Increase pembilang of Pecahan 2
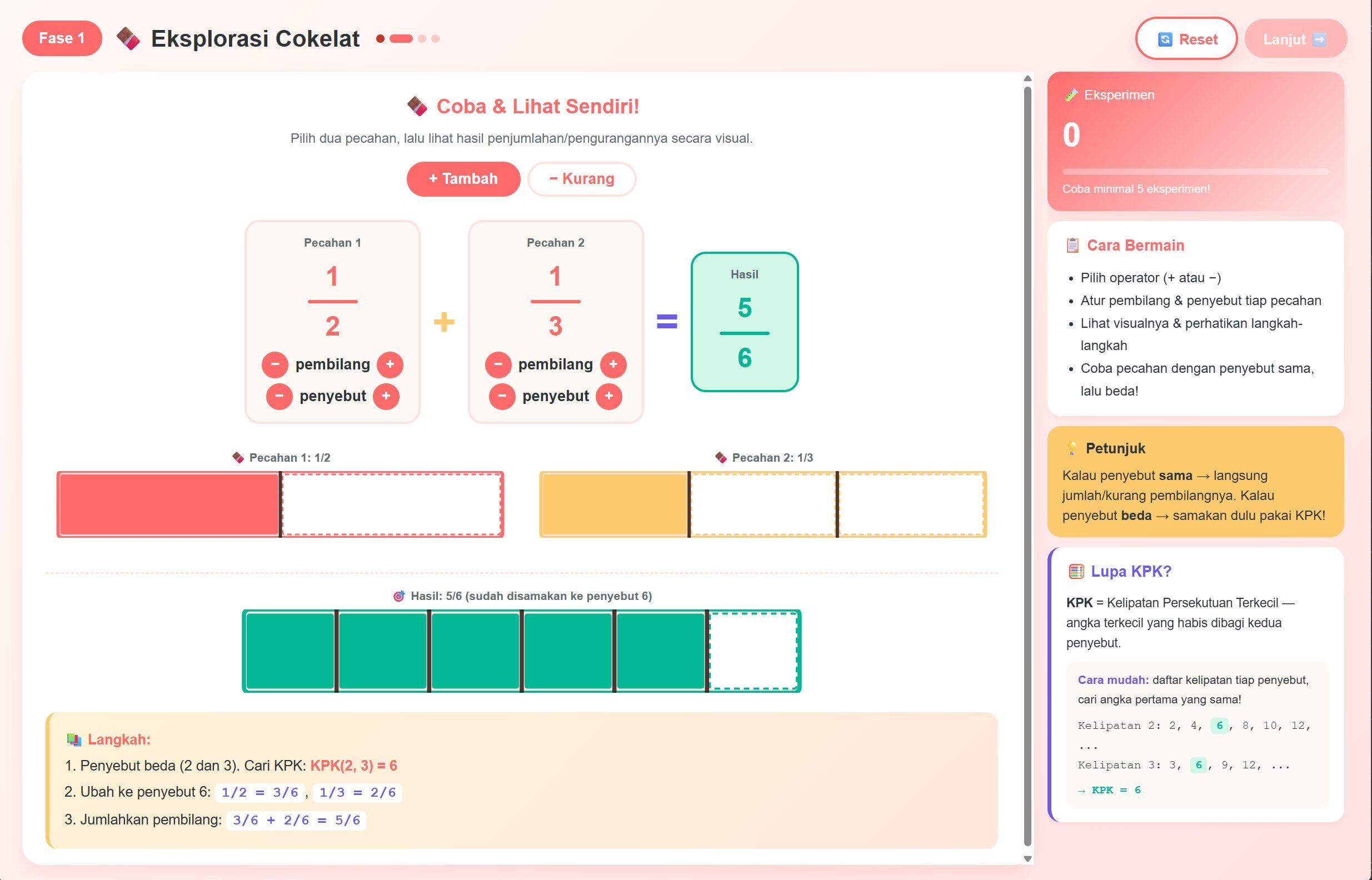This screenshot has height=880, width=1372. (613, 364)
